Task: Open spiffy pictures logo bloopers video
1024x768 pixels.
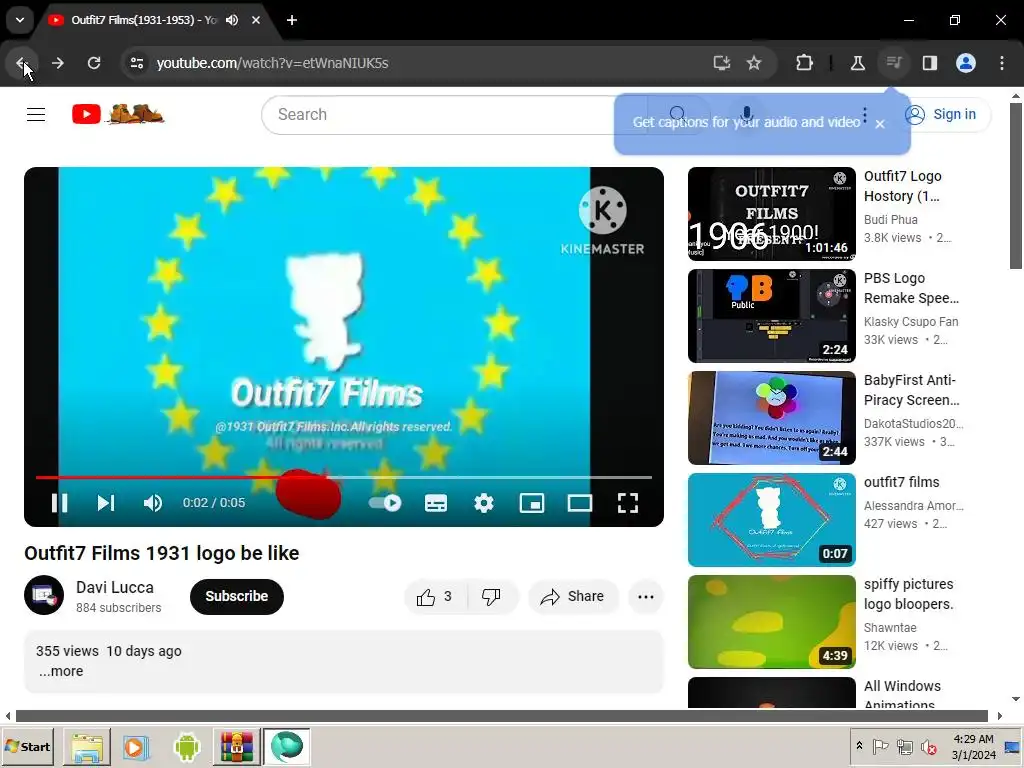Action: tap(908, 594)
